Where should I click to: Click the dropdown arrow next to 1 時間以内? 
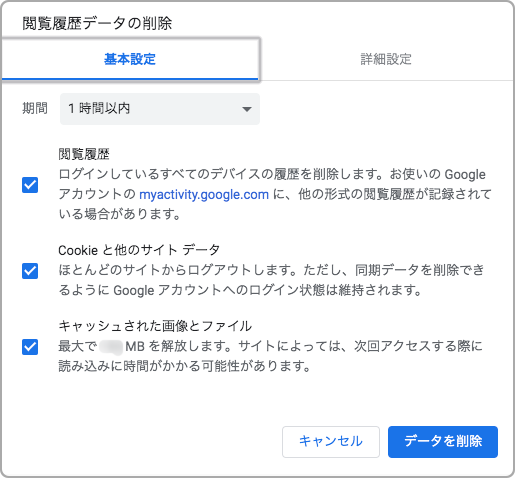tap(247, 109)
